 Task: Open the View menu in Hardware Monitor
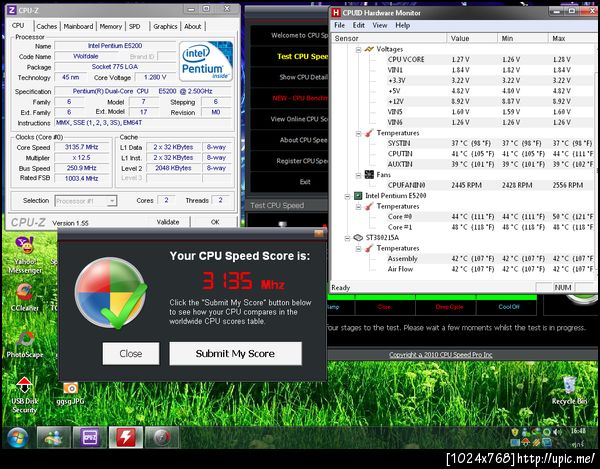coord(380,25)
